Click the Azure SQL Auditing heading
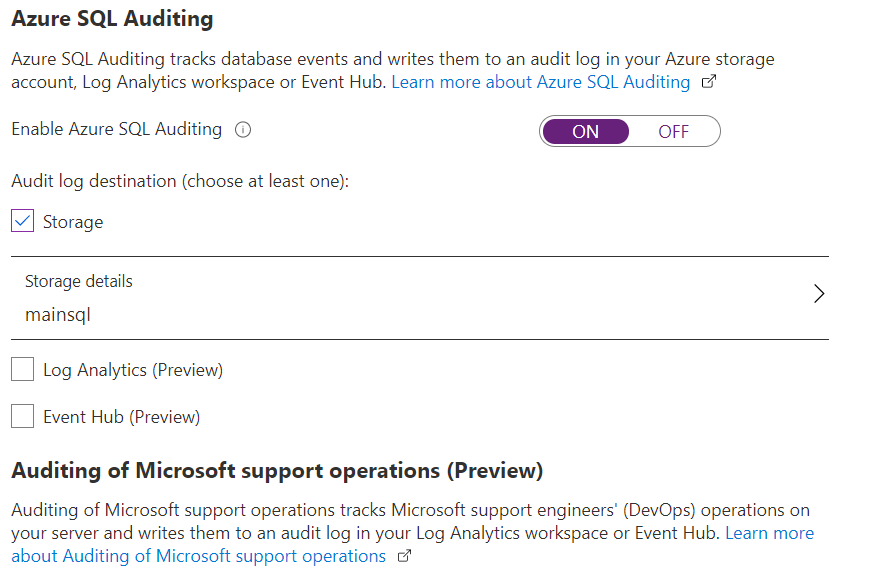873x574 pixels. click(112, 18)
